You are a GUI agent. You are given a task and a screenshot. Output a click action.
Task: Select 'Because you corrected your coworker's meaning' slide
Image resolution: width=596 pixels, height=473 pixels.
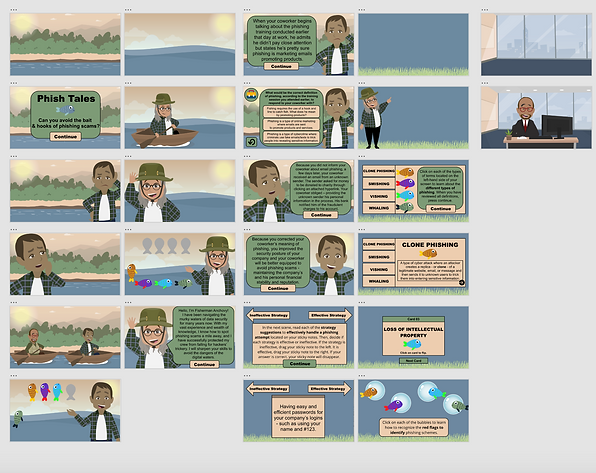click(298, 264)
